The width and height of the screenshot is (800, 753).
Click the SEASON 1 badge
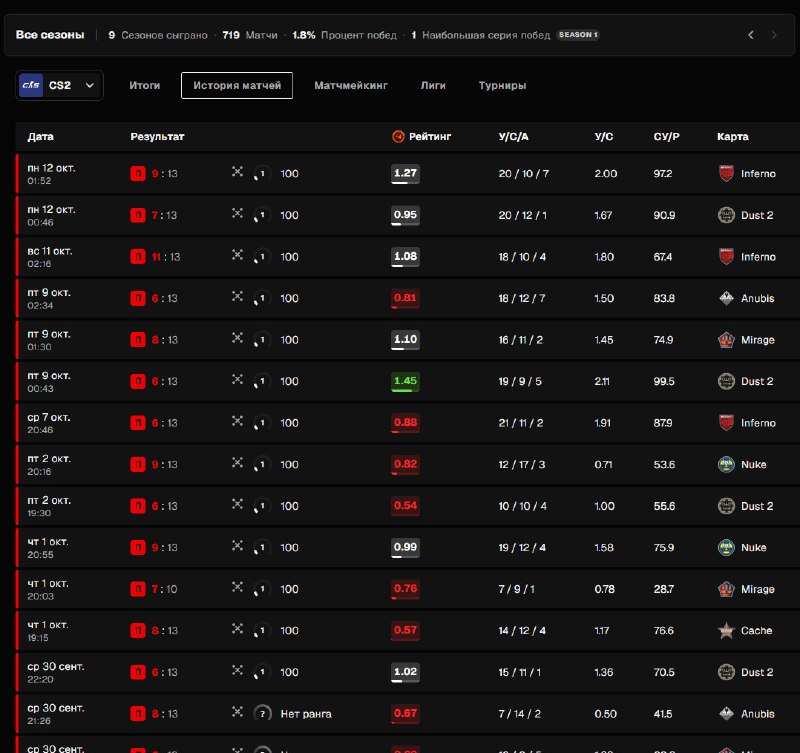(x=578, y=35)
